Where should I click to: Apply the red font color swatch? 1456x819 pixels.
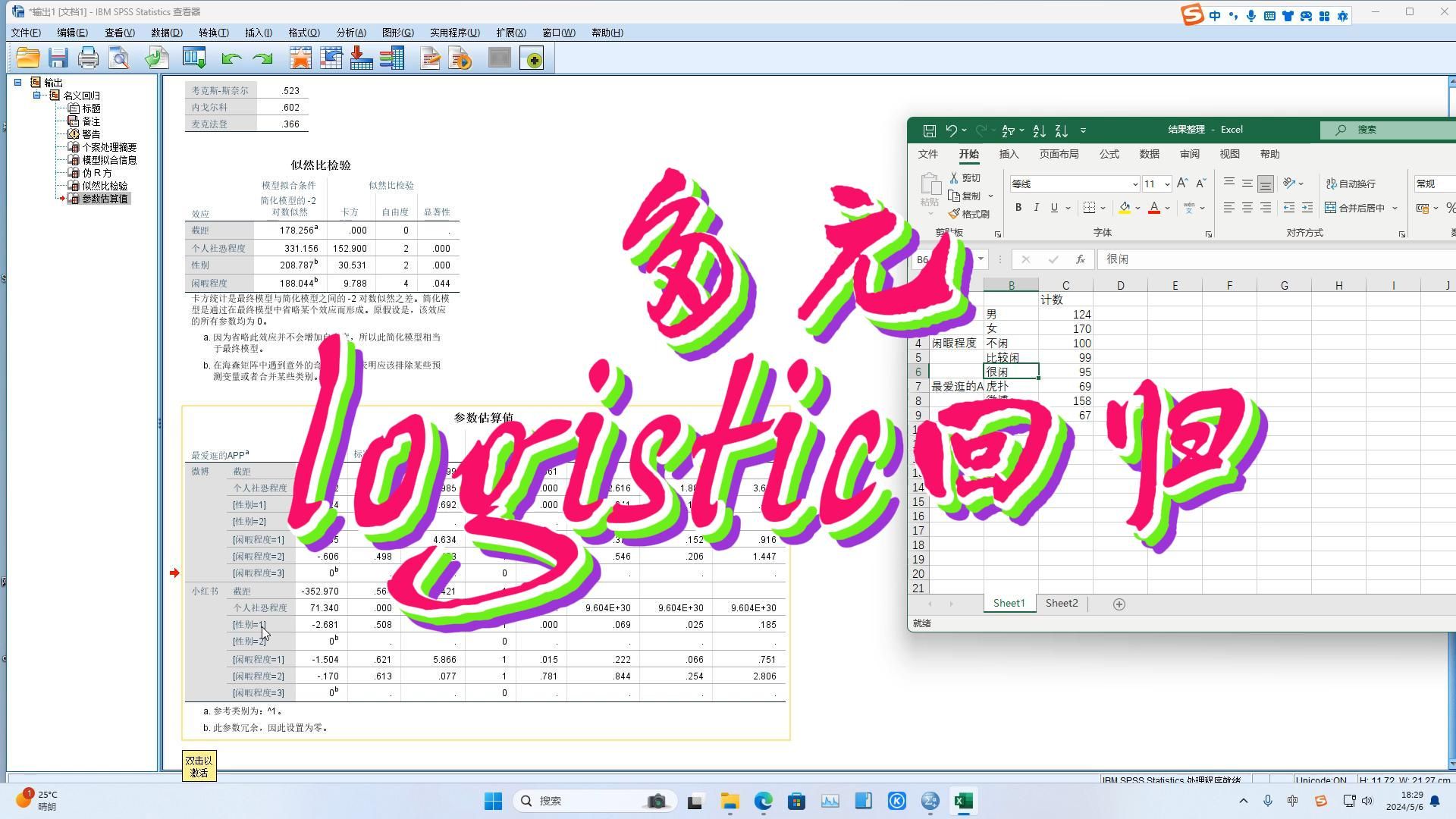click(x=1154, y=208)
